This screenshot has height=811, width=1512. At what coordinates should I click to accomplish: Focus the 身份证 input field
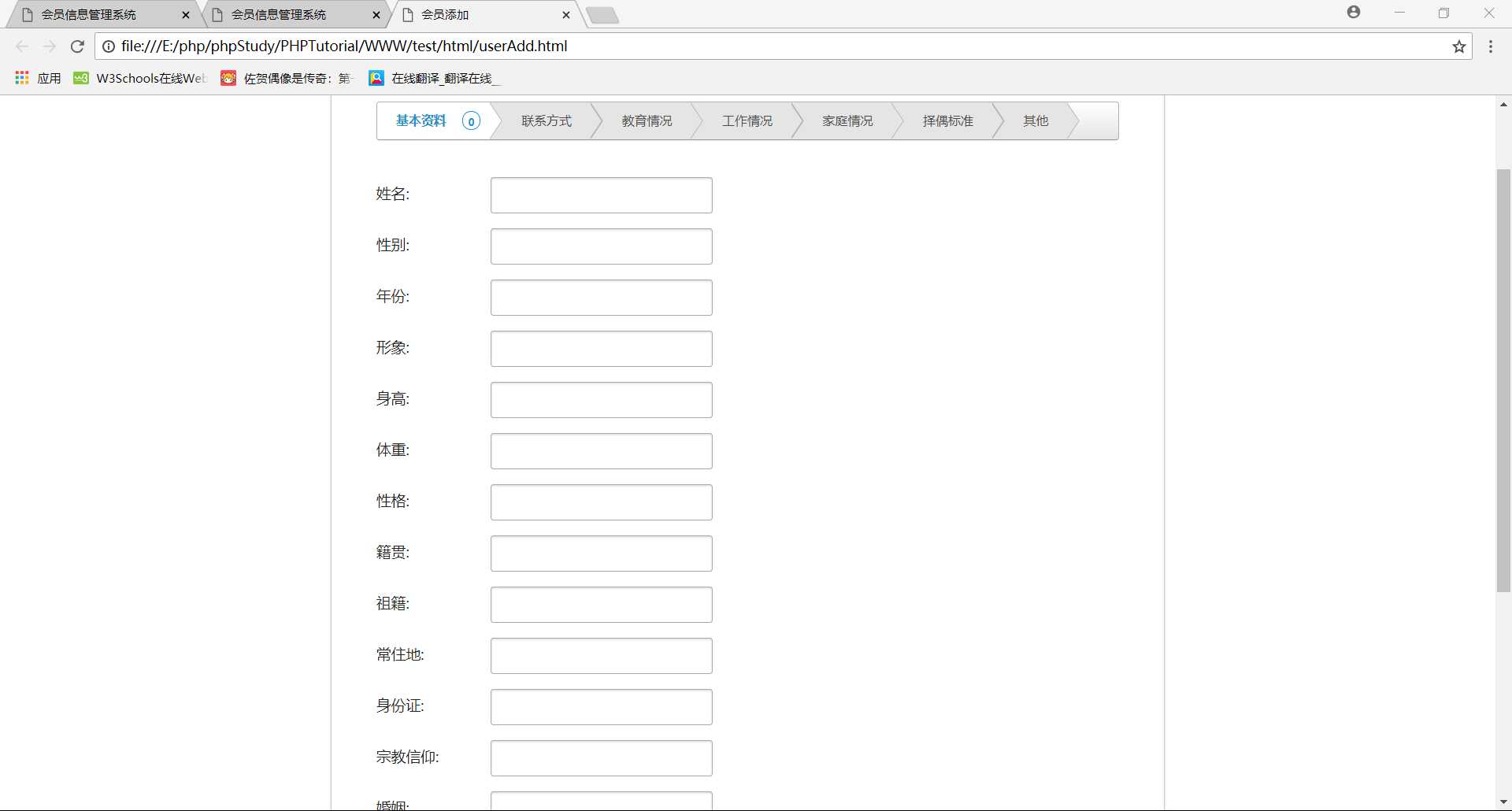tap(602, 707)
